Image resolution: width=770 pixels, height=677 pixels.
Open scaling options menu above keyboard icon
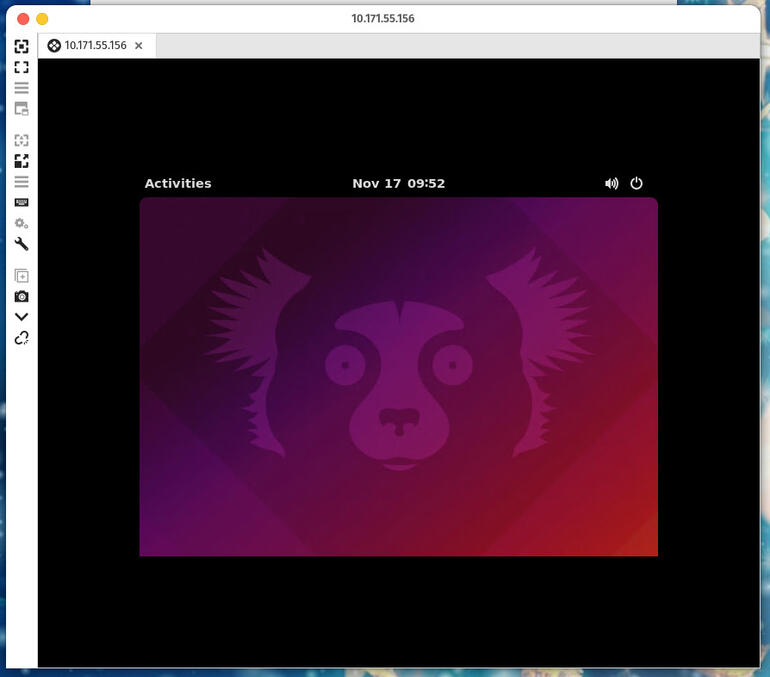point(21,182)
